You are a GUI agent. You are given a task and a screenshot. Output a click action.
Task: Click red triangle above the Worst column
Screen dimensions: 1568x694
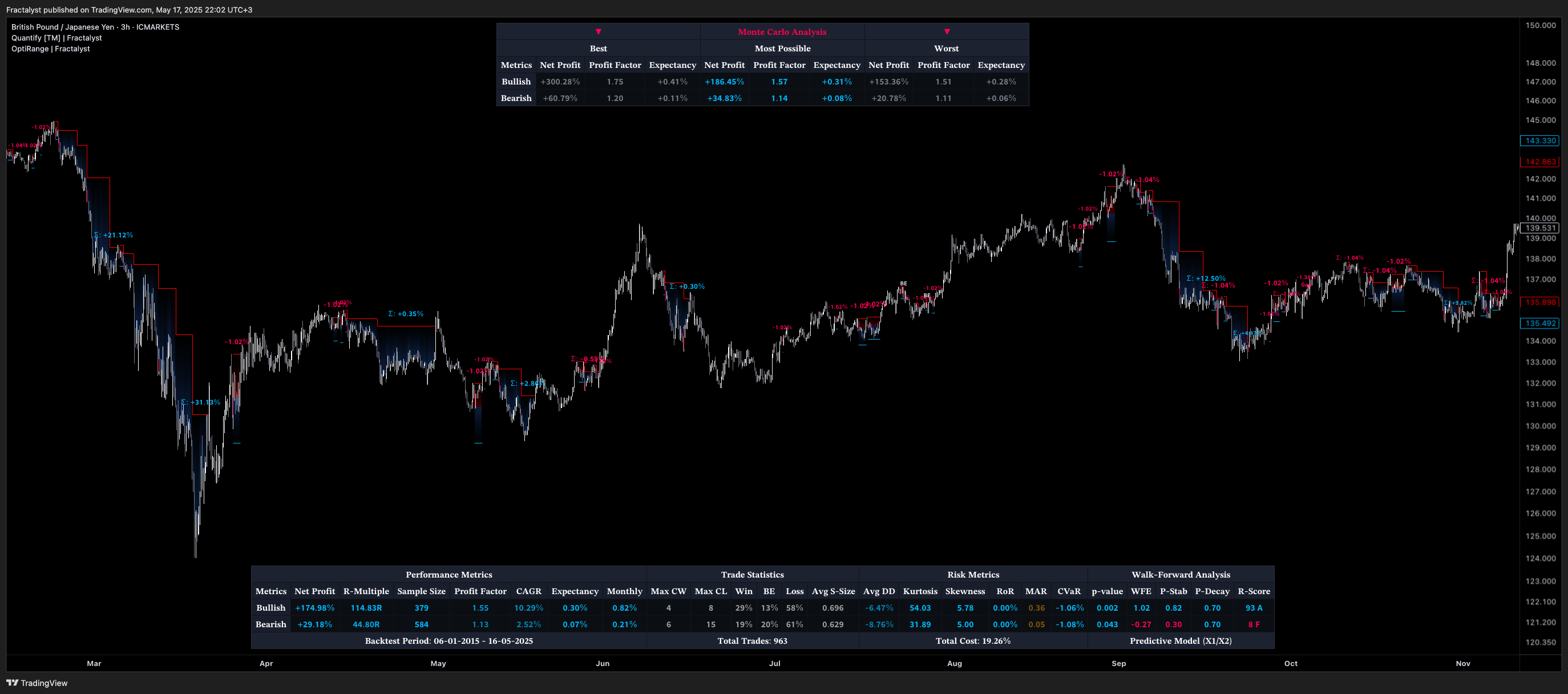[x=947, y=31]
